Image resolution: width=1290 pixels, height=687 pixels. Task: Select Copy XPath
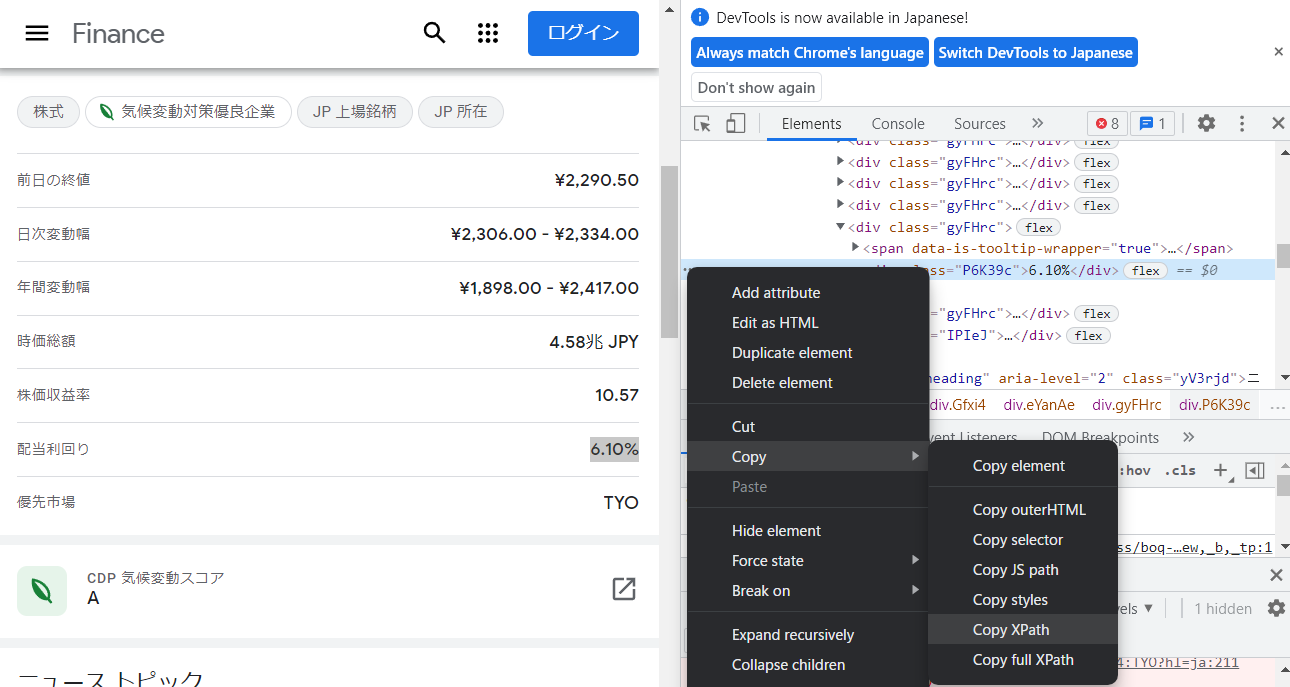1011,630
